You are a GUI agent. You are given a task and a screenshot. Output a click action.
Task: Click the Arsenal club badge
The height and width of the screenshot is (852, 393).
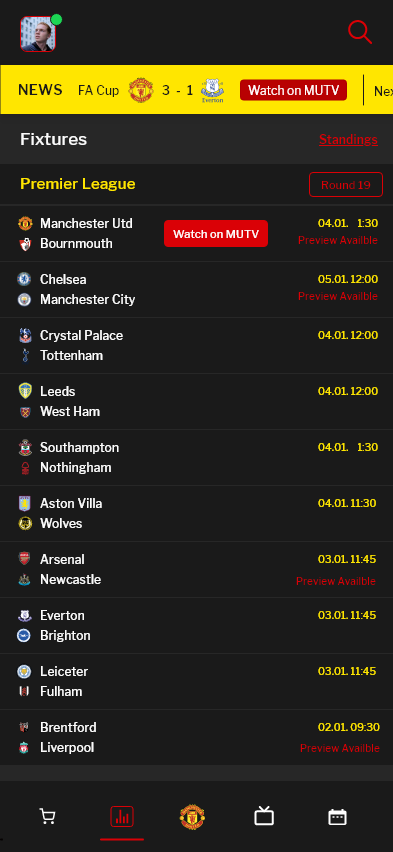point(24,559)
